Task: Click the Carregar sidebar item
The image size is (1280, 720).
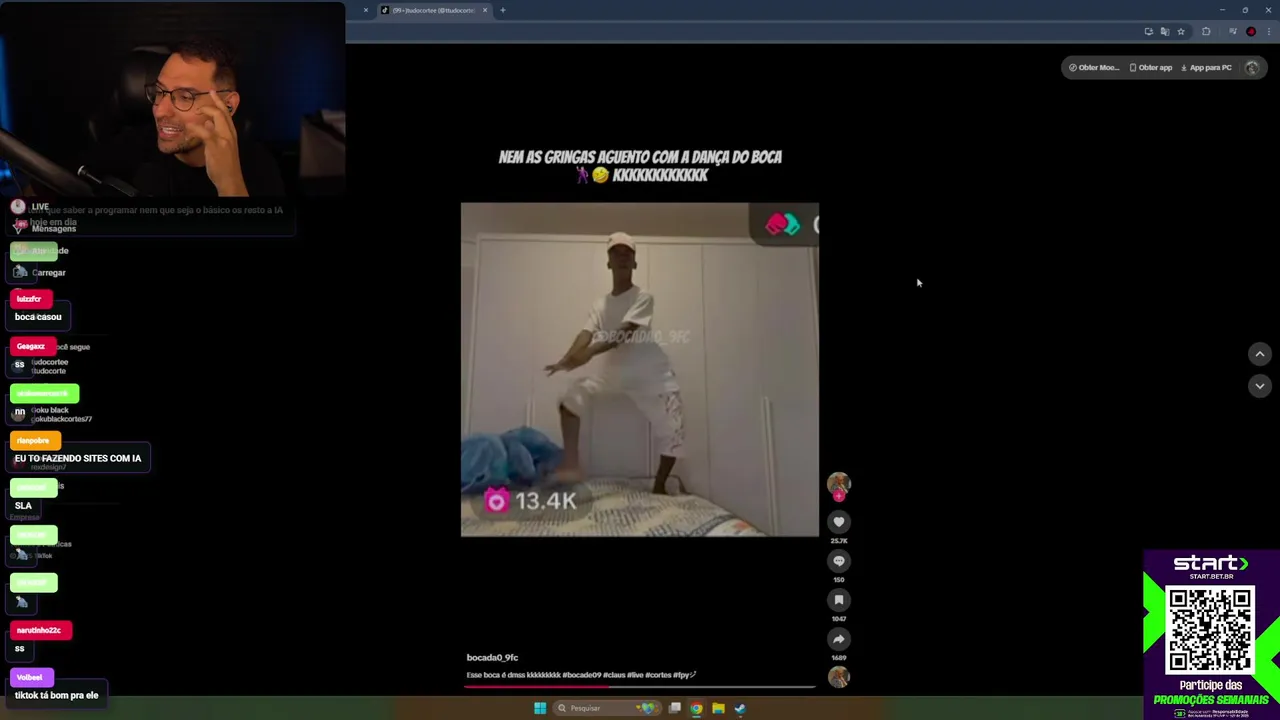Action: (40, 272)
